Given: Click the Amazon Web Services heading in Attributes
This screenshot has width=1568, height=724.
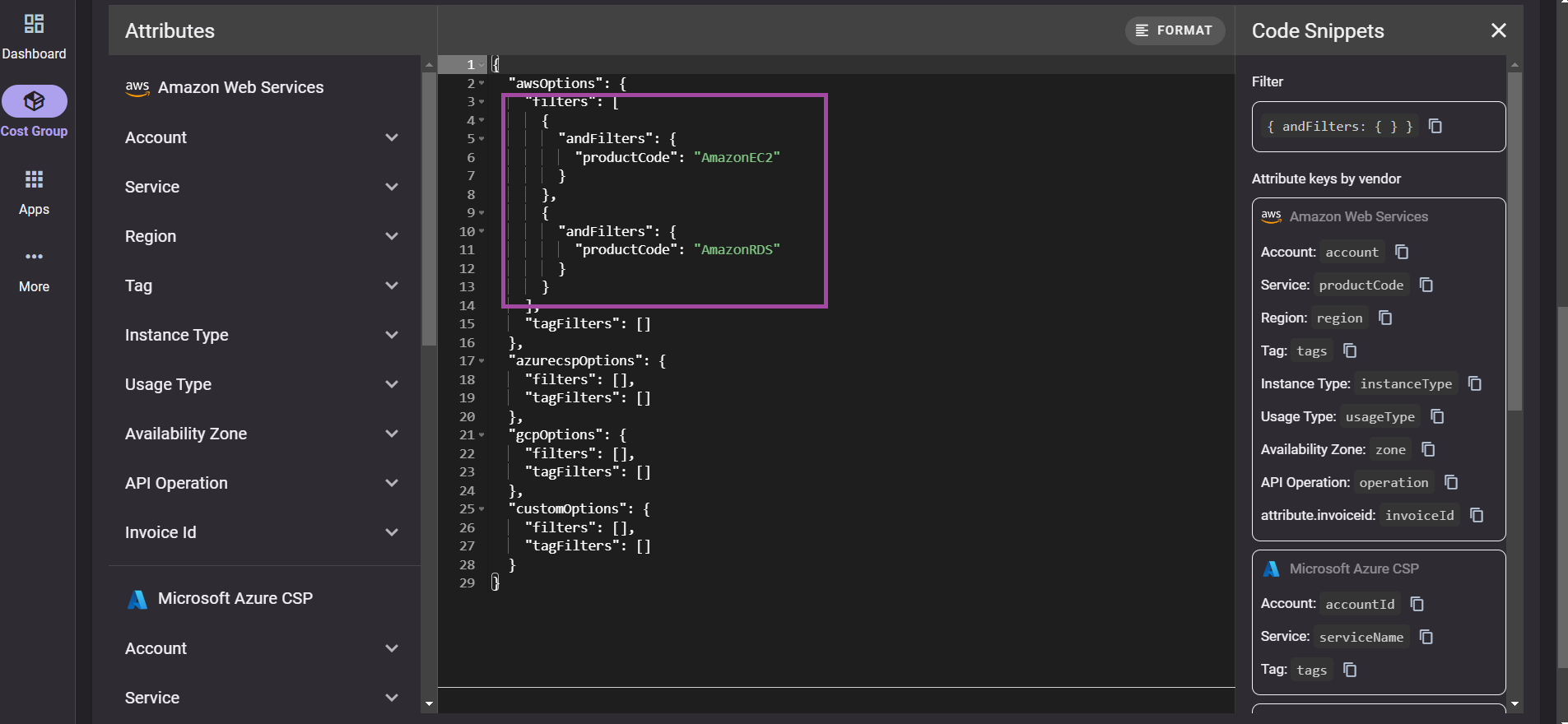Looking at the screenshot, I should (x=240, y=87).
